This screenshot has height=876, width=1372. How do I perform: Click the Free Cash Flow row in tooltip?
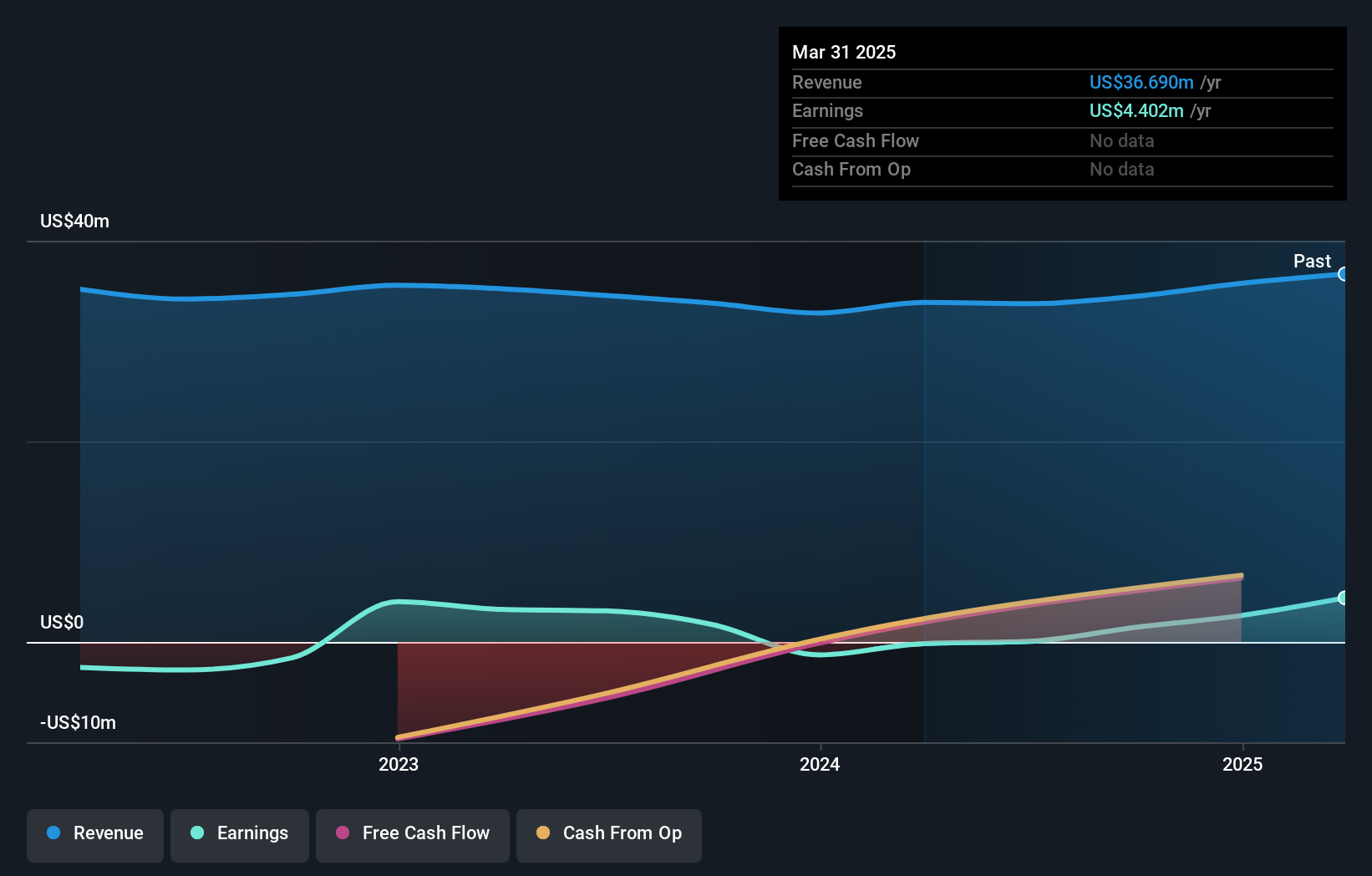coord(1063,140)
